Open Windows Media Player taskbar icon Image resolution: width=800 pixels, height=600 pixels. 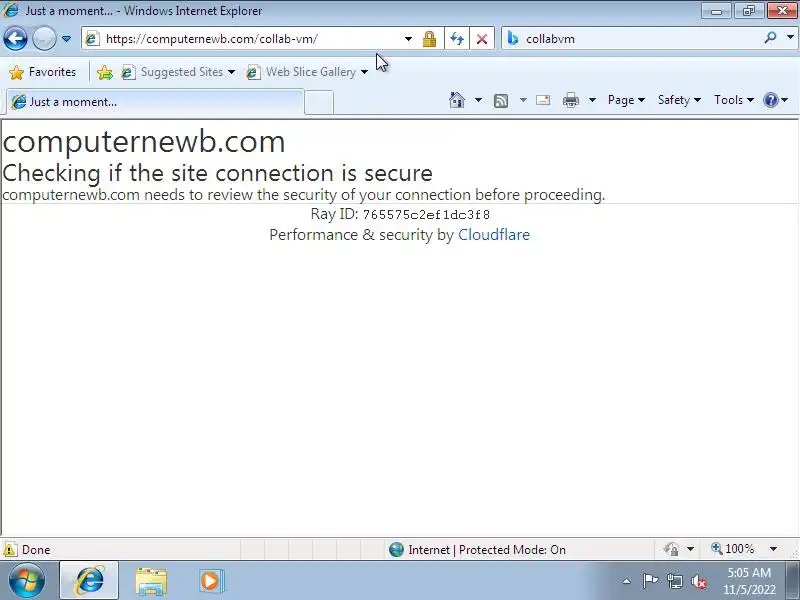(x=210, y=581)
